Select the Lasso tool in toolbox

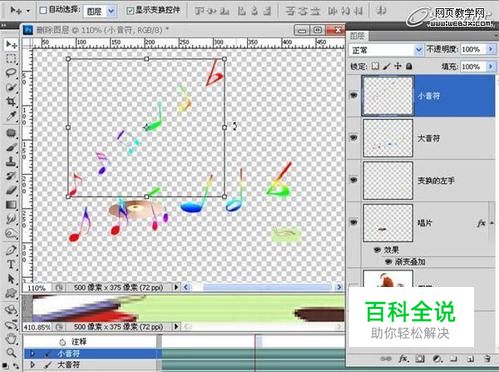click(11, 73)
